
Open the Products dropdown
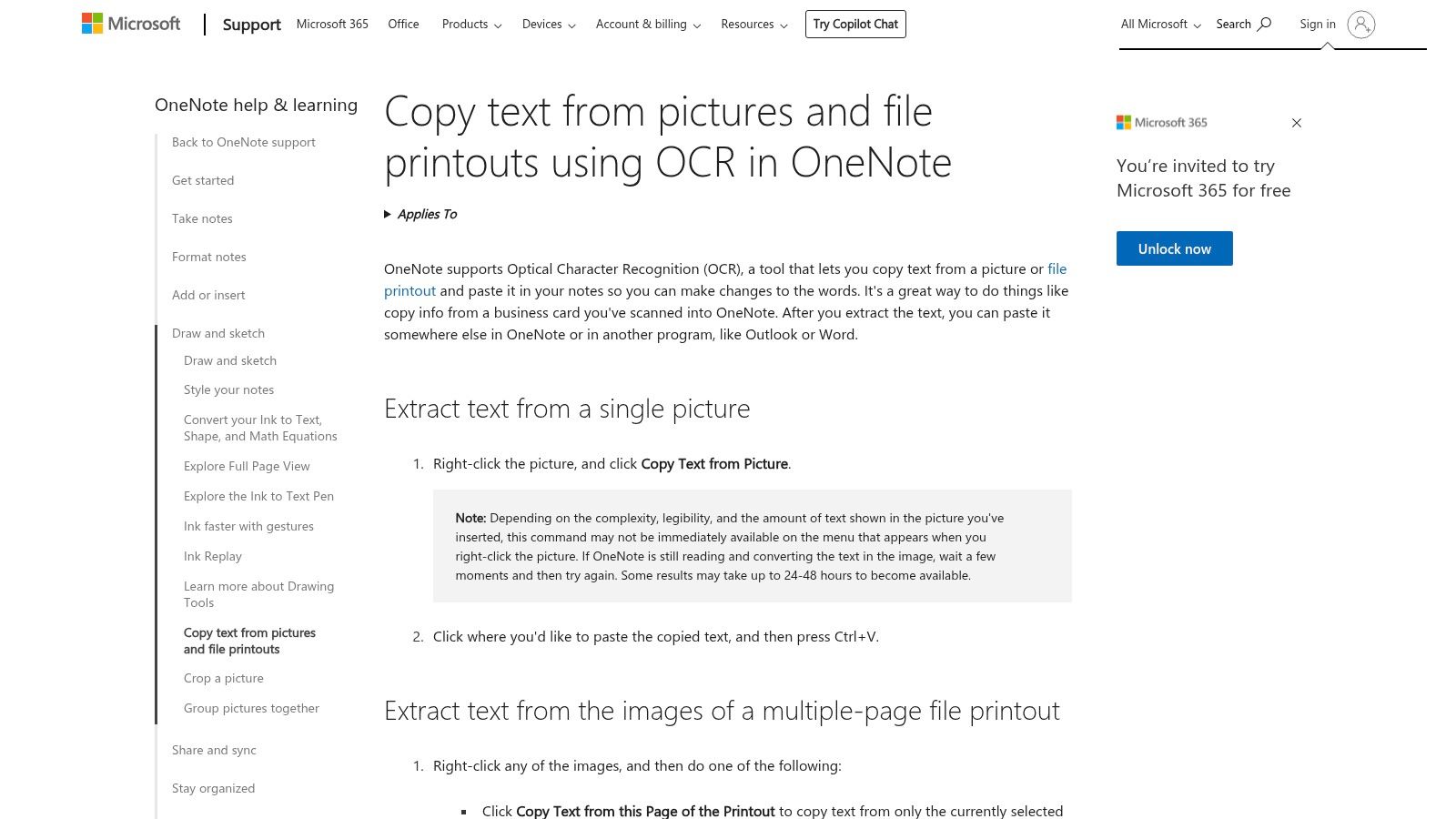[470, 25]
